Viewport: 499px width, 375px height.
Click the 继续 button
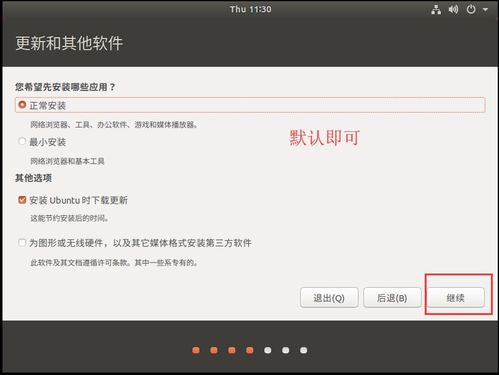pos(456,298)
